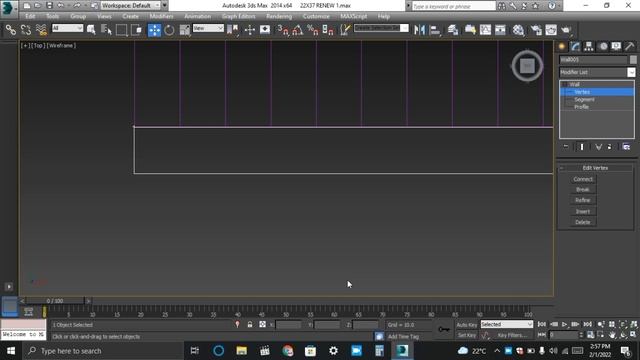Click the Mirror tool
This screenshot has width=640, height=360.
(x=420, y=30)
